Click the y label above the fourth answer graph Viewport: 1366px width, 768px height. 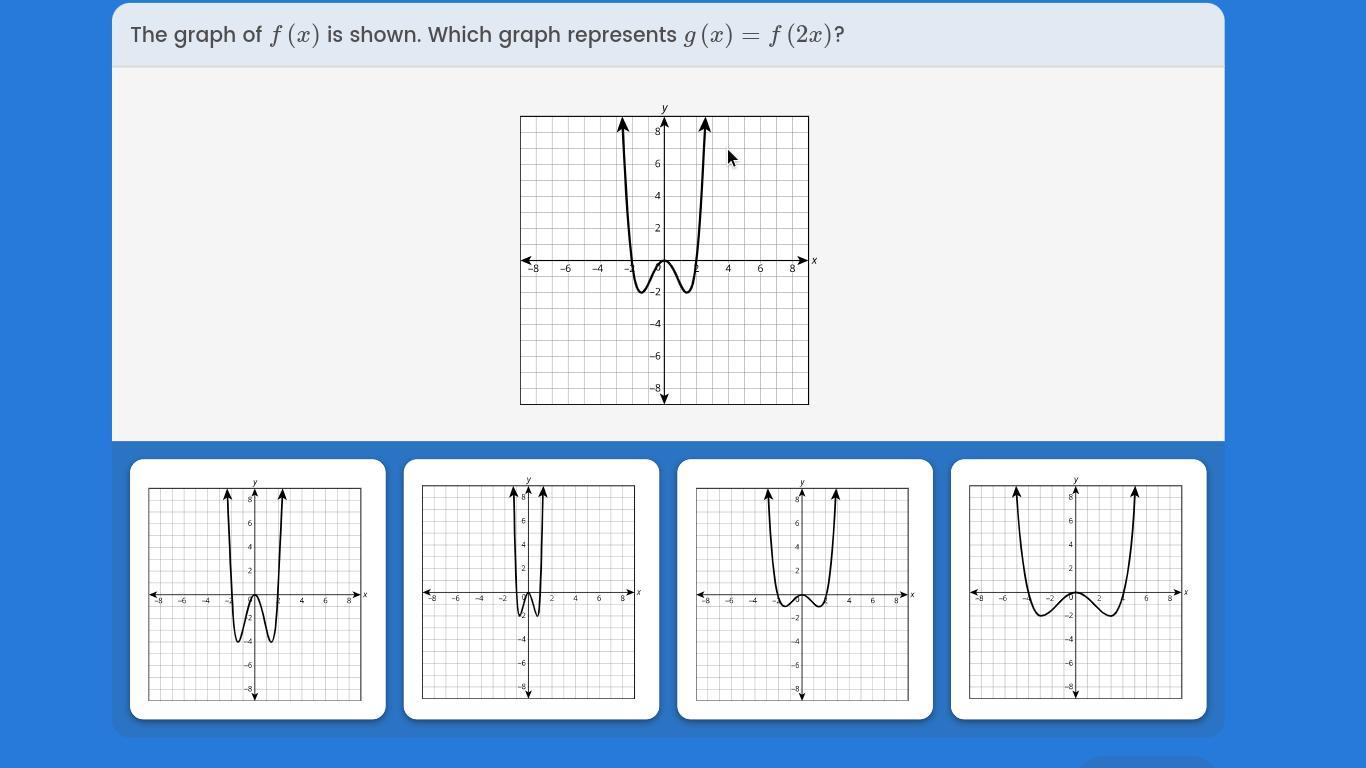(1075, 480)
